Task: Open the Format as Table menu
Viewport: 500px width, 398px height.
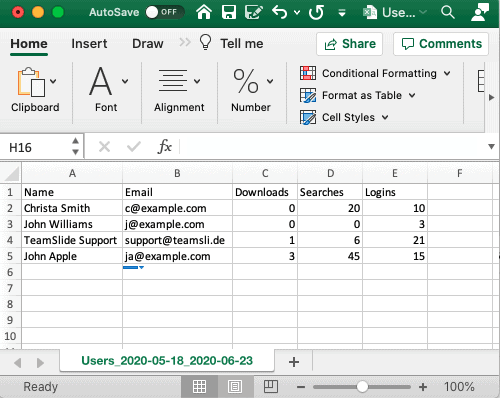Action: pos(358,95)
